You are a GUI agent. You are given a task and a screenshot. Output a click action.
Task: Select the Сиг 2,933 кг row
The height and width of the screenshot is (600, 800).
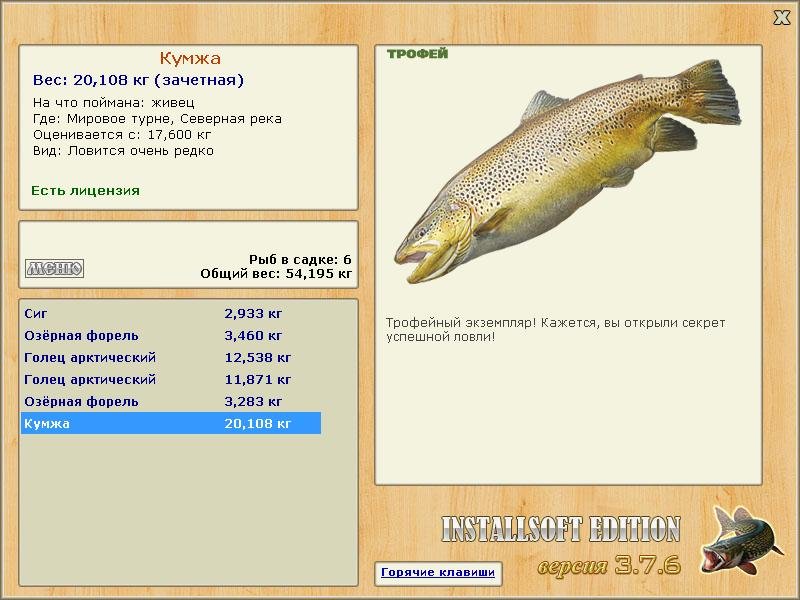(171, 313)
